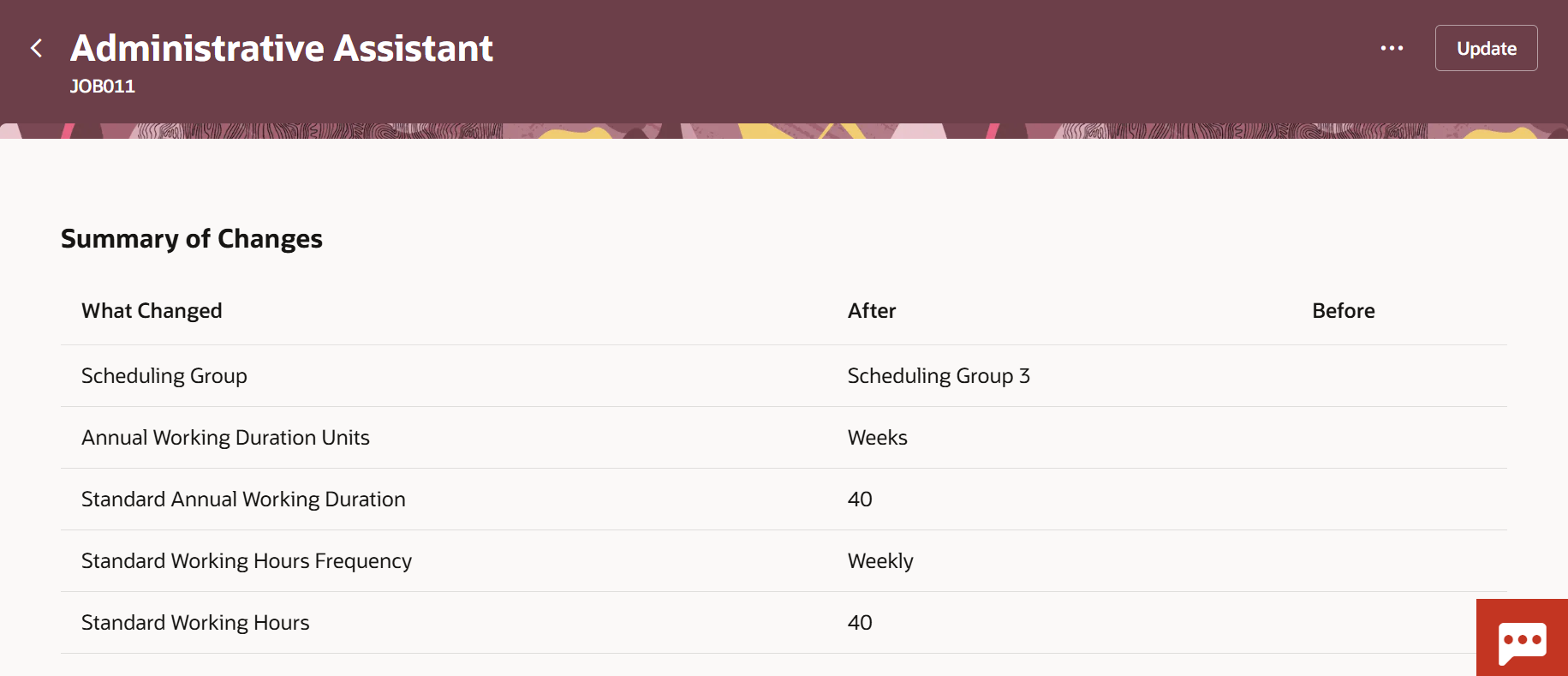Click the Scheduling Group 3 value

938,376
